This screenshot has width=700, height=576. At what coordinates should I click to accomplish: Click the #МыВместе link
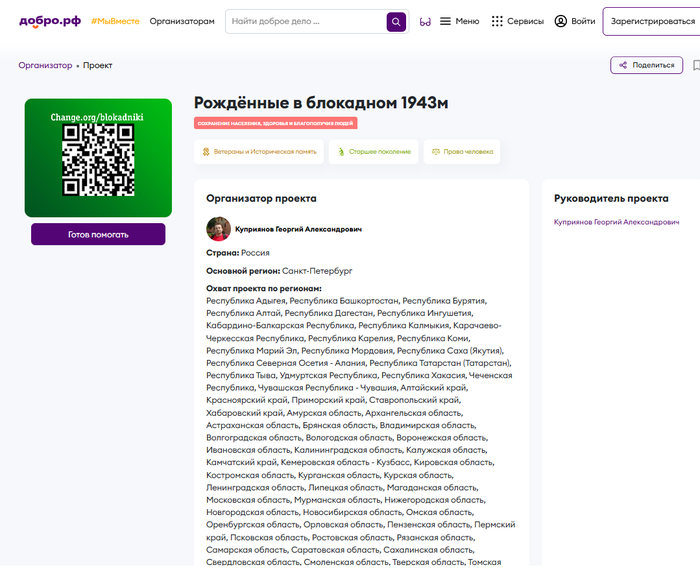(x=115, y=21)
